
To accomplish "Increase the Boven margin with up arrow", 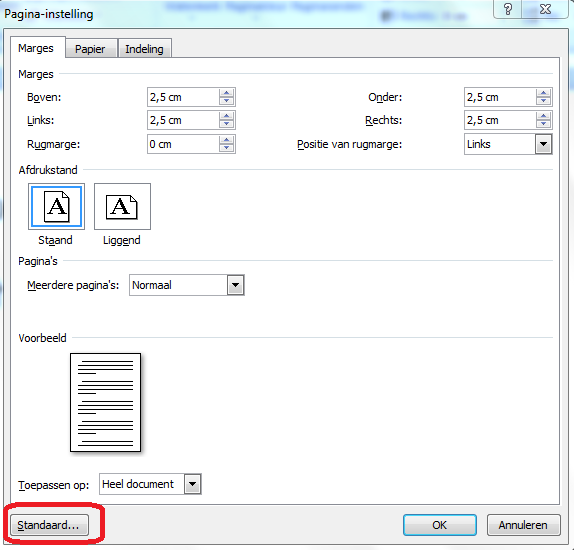I will pyautogui.click(x=227, y=93).
